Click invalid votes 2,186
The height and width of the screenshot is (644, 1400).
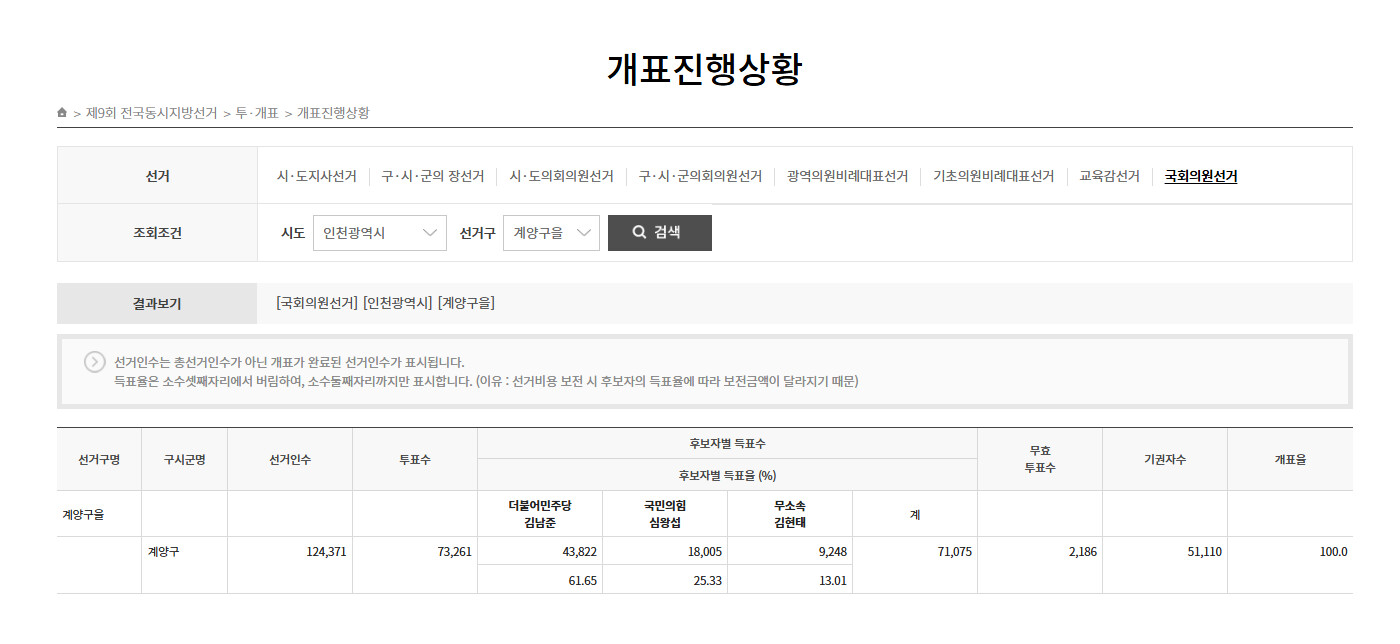[1082, 551]
